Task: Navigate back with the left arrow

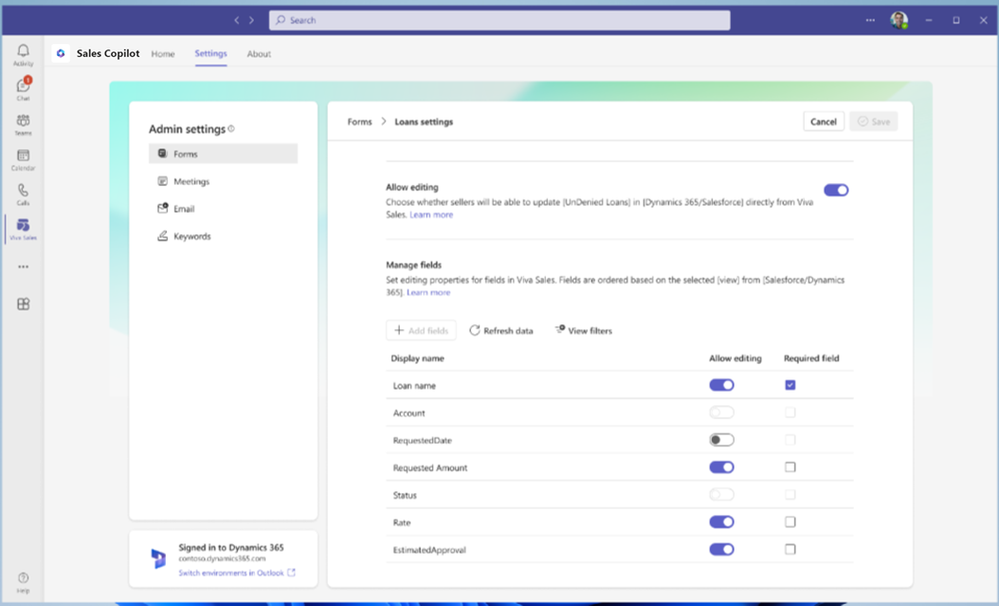Action: tap(236, 20)
